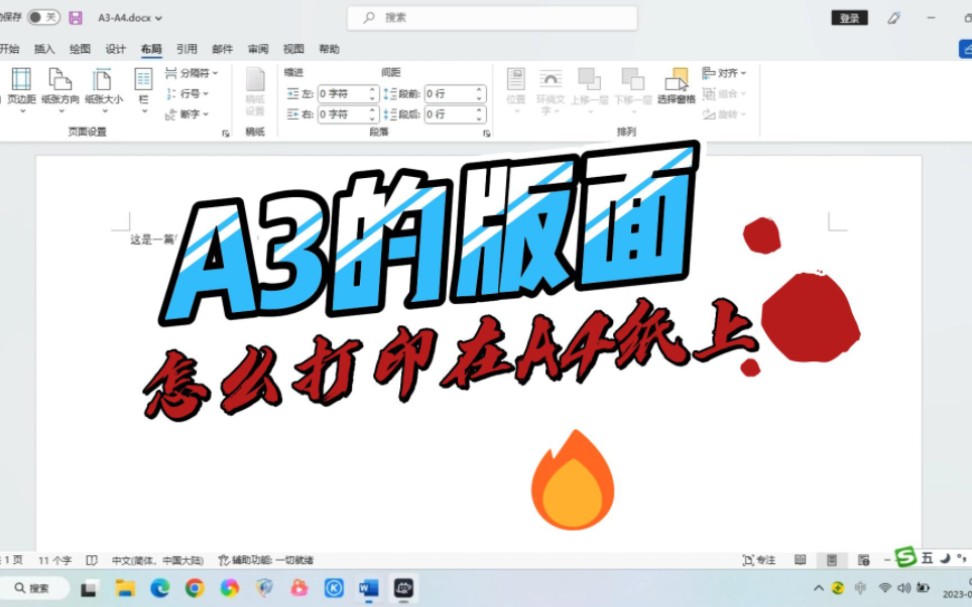Expand the 分隔符 (Breaks) dropdown
Image resolution: width=972 pixels, height=607 pixels.
[x=195, y=72]
